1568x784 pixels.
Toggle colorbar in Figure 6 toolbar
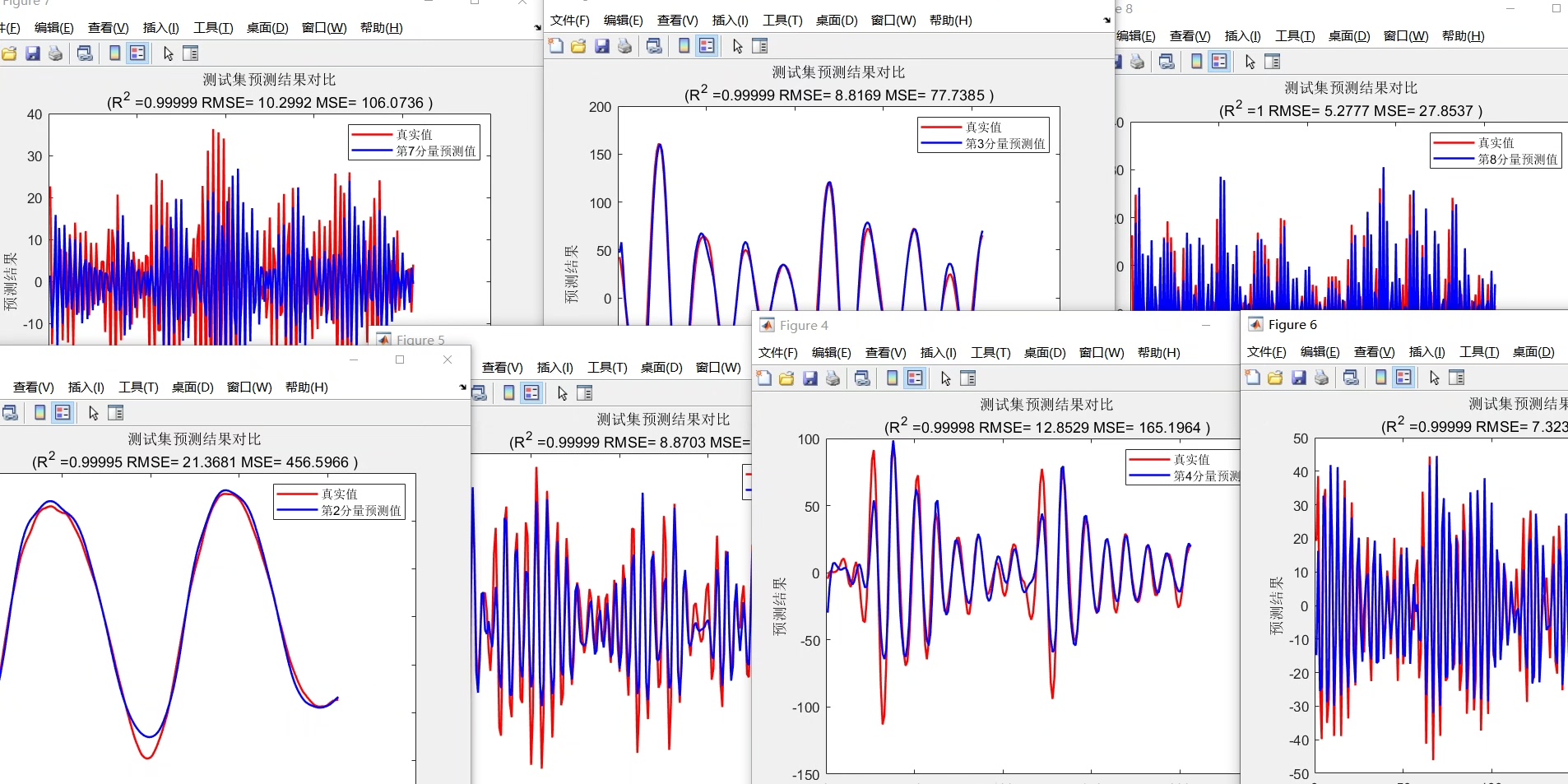point(1380,378)
